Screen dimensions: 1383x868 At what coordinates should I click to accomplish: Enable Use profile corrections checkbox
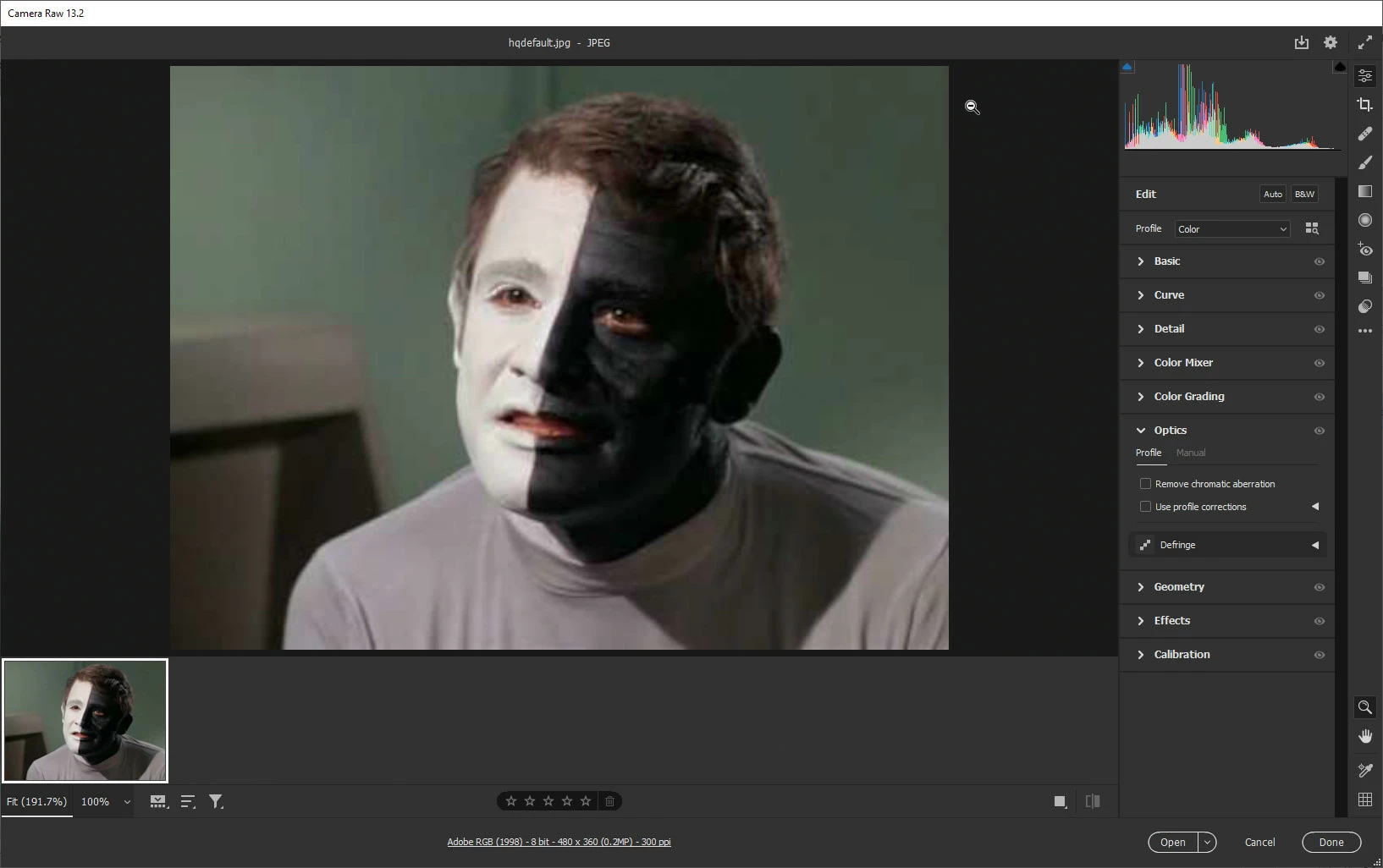[x=1145, y=507]
